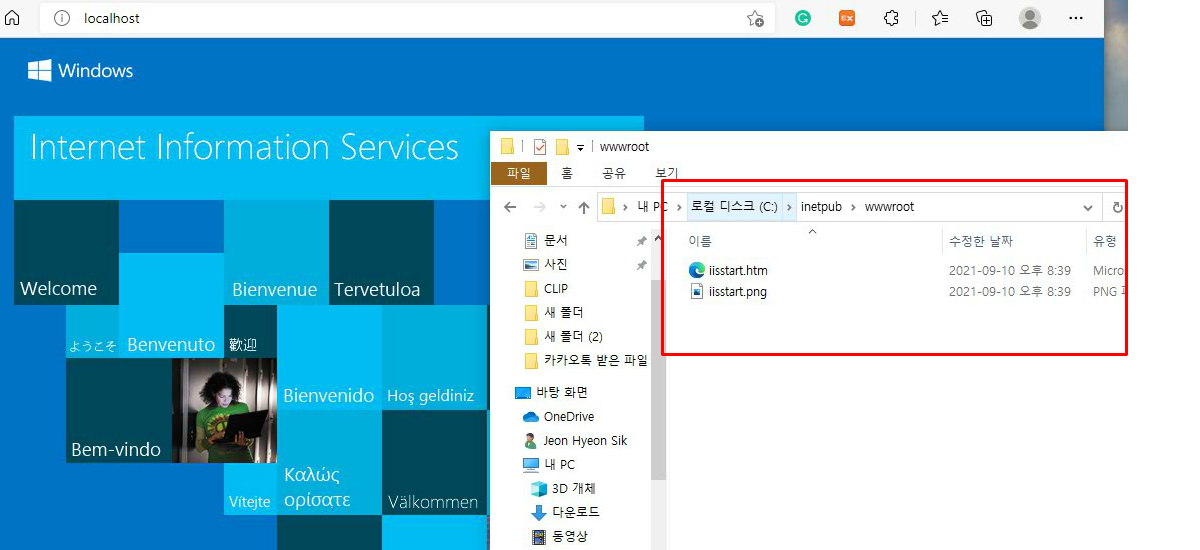Image resolution: width=1200 pixels, height=550 pixels.
Task: Open Explorer recent locations dropdown
Action: [562, 208]
